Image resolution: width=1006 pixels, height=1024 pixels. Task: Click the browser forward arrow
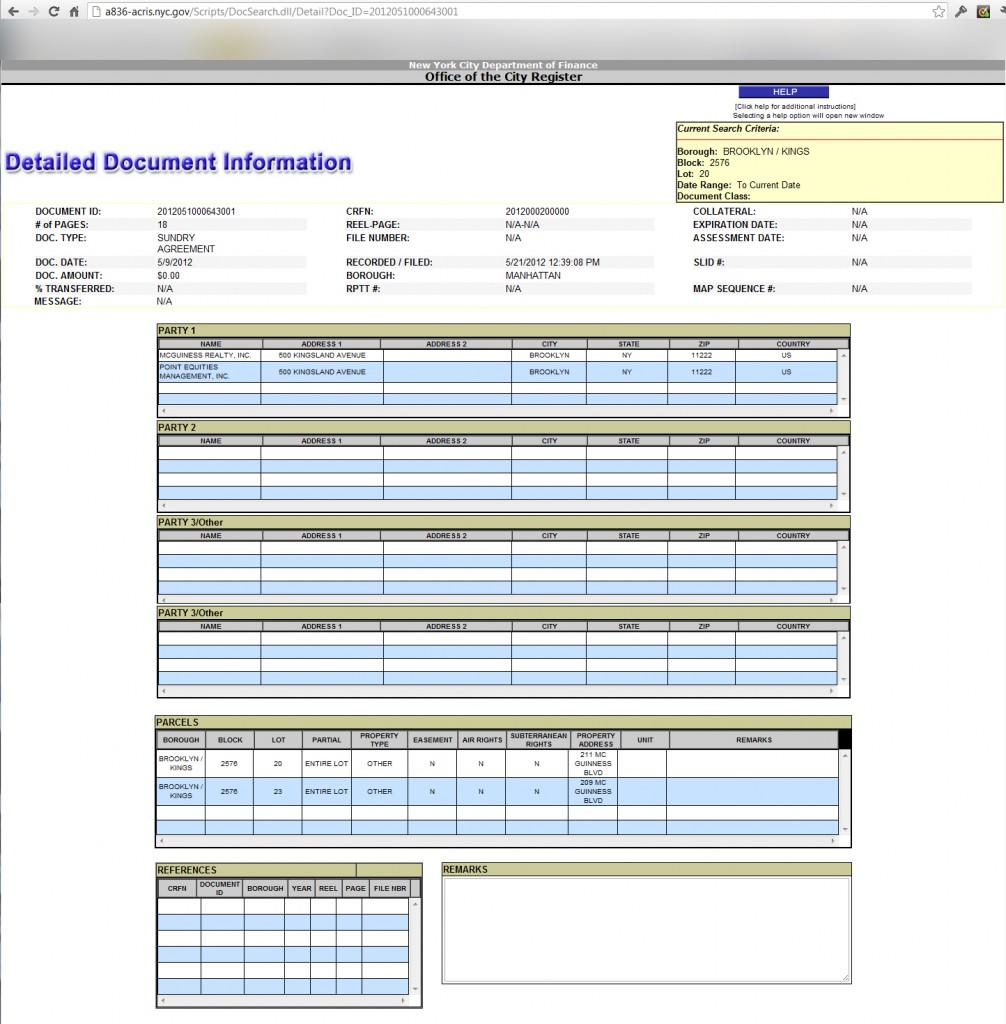[33, 12]
